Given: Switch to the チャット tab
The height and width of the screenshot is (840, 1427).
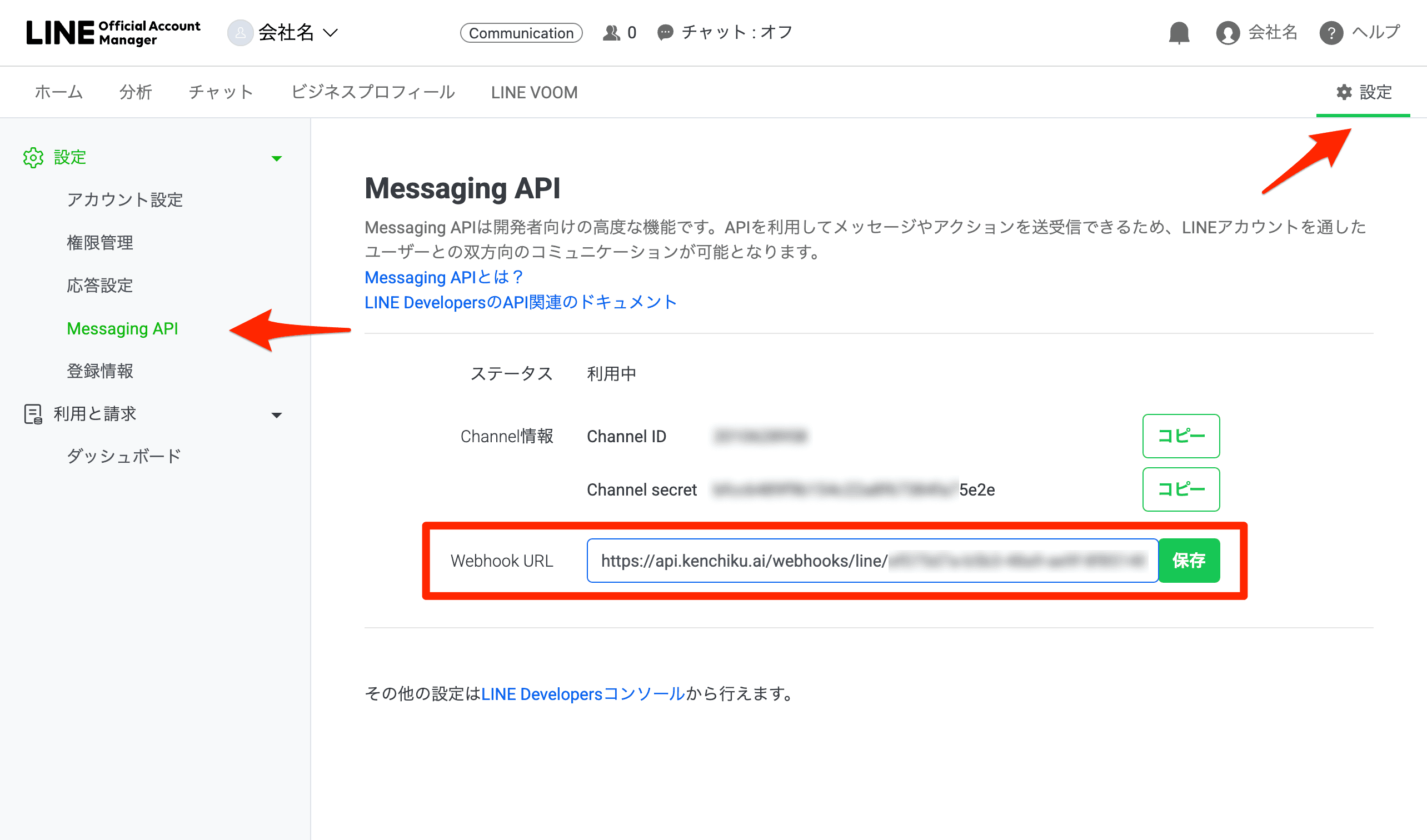Looking at the screenshot, I should pos(221,92).
